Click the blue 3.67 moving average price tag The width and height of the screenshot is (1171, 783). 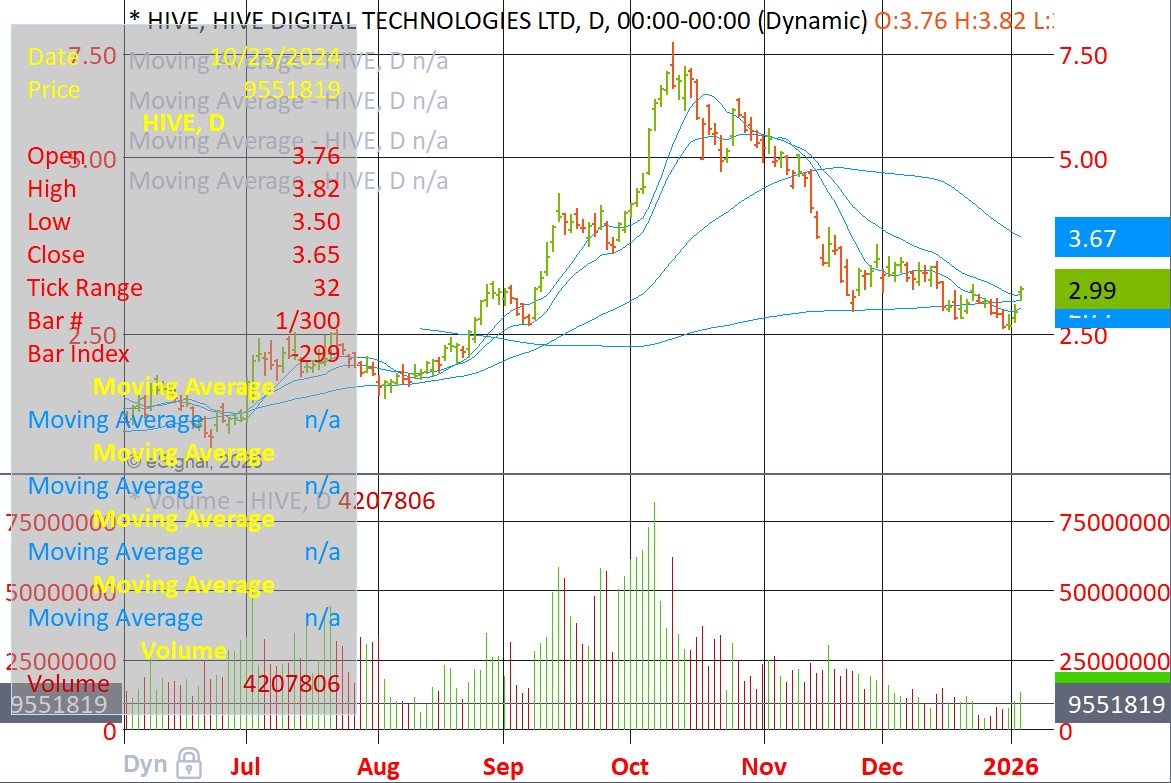pos(1111,238)
